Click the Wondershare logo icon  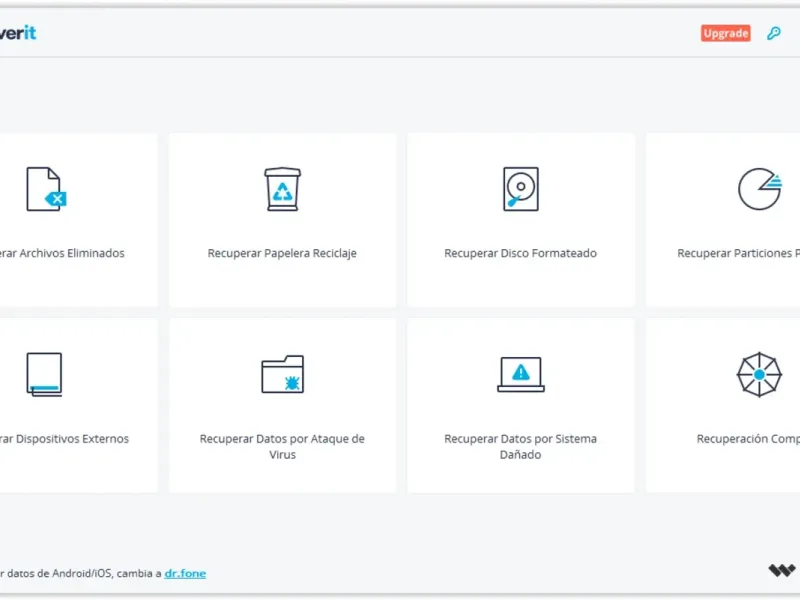click(782, 570)
